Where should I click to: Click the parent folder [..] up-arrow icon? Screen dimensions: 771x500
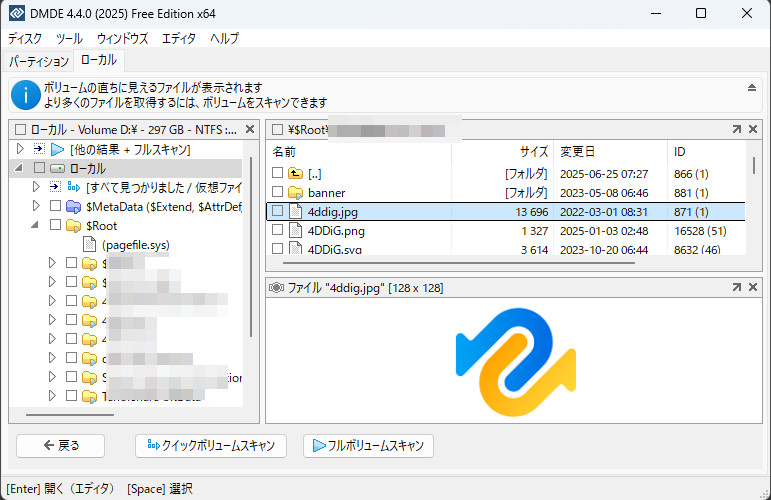(295, 173)
